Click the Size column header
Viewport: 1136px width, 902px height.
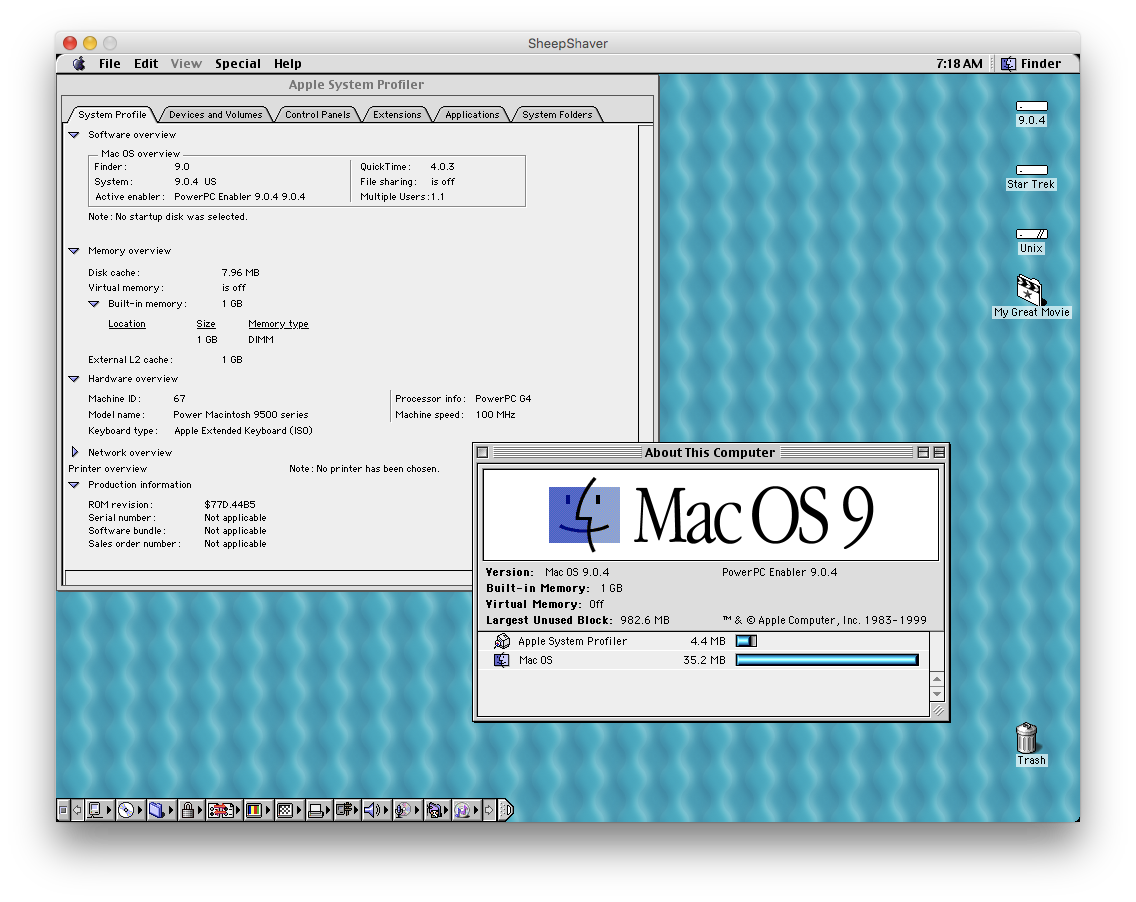point(206,324)
